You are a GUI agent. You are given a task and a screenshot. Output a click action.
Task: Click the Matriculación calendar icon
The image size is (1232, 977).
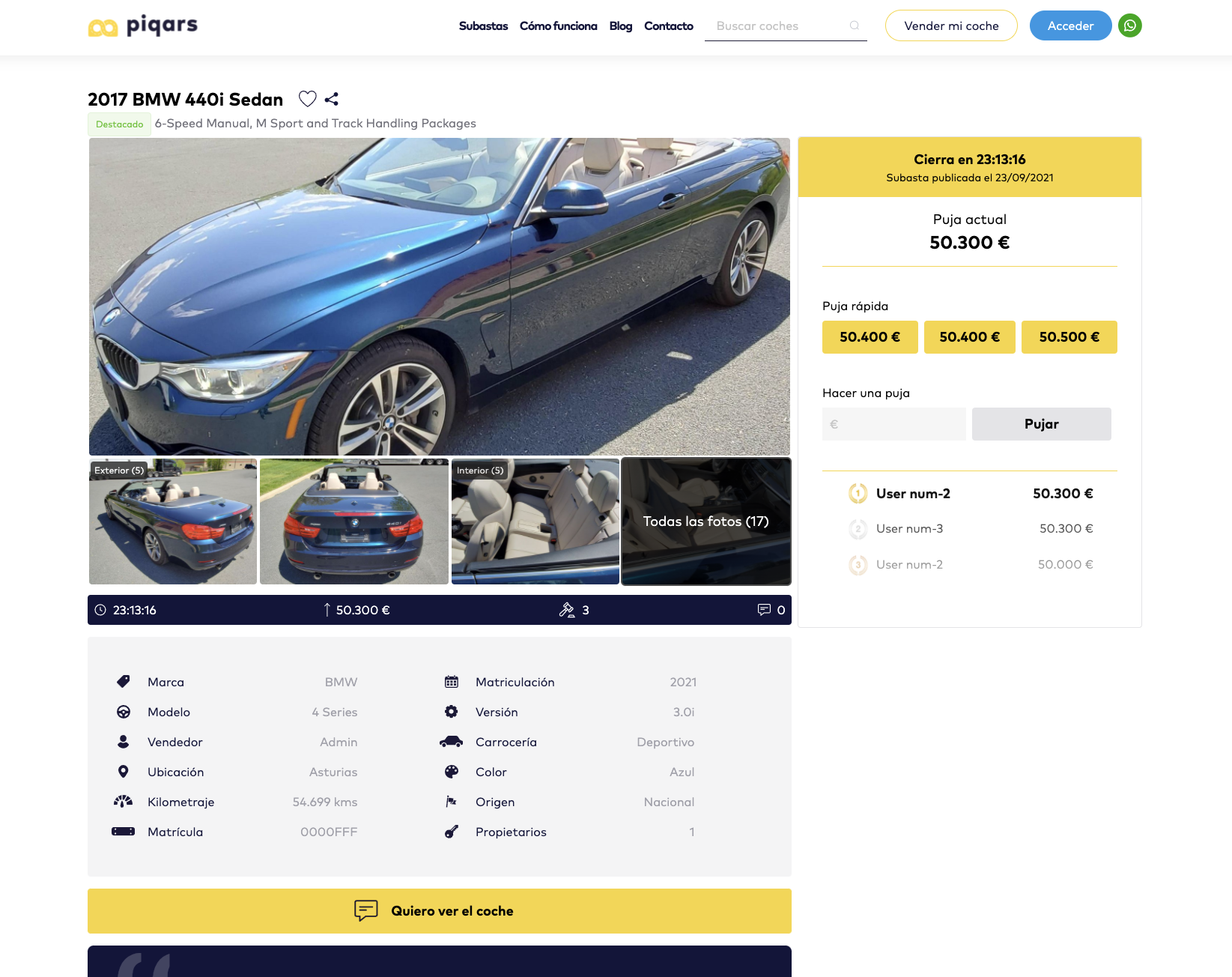pos(452,682)
